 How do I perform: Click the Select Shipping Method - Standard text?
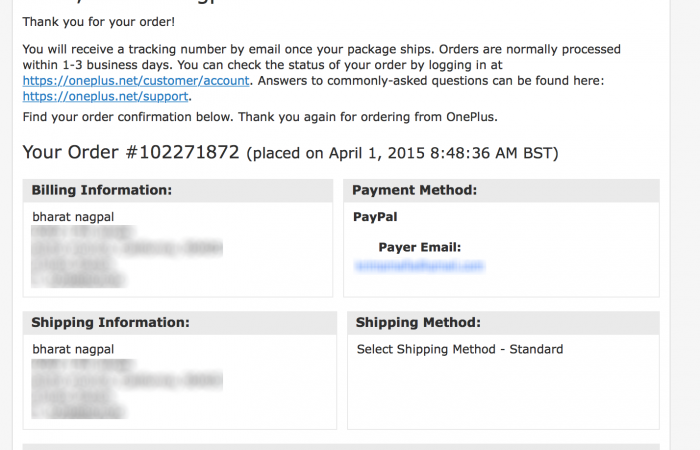[x=460, y=349]
